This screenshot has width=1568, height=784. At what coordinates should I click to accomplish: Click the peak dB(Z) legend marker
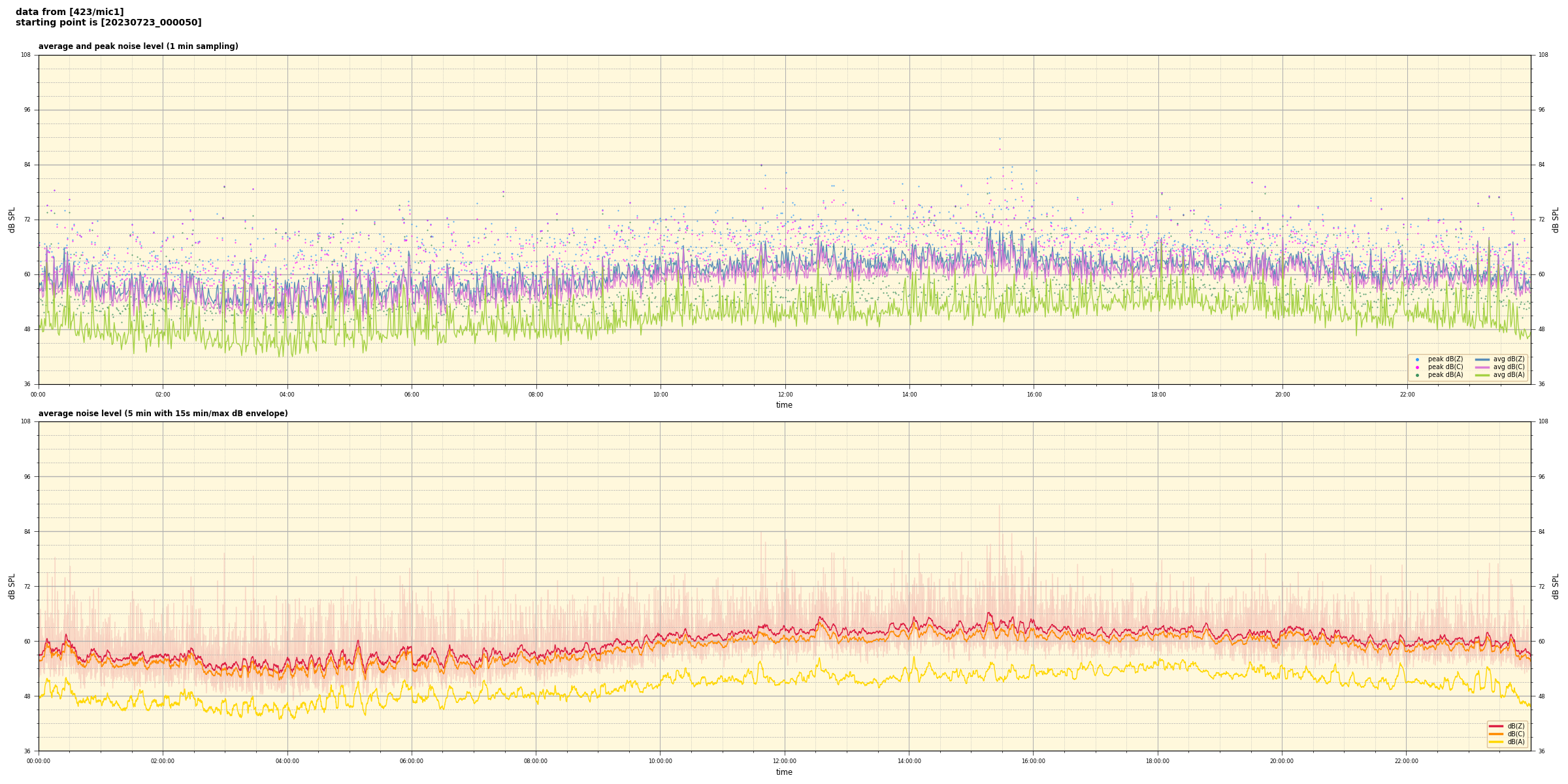click(1417, 359)
